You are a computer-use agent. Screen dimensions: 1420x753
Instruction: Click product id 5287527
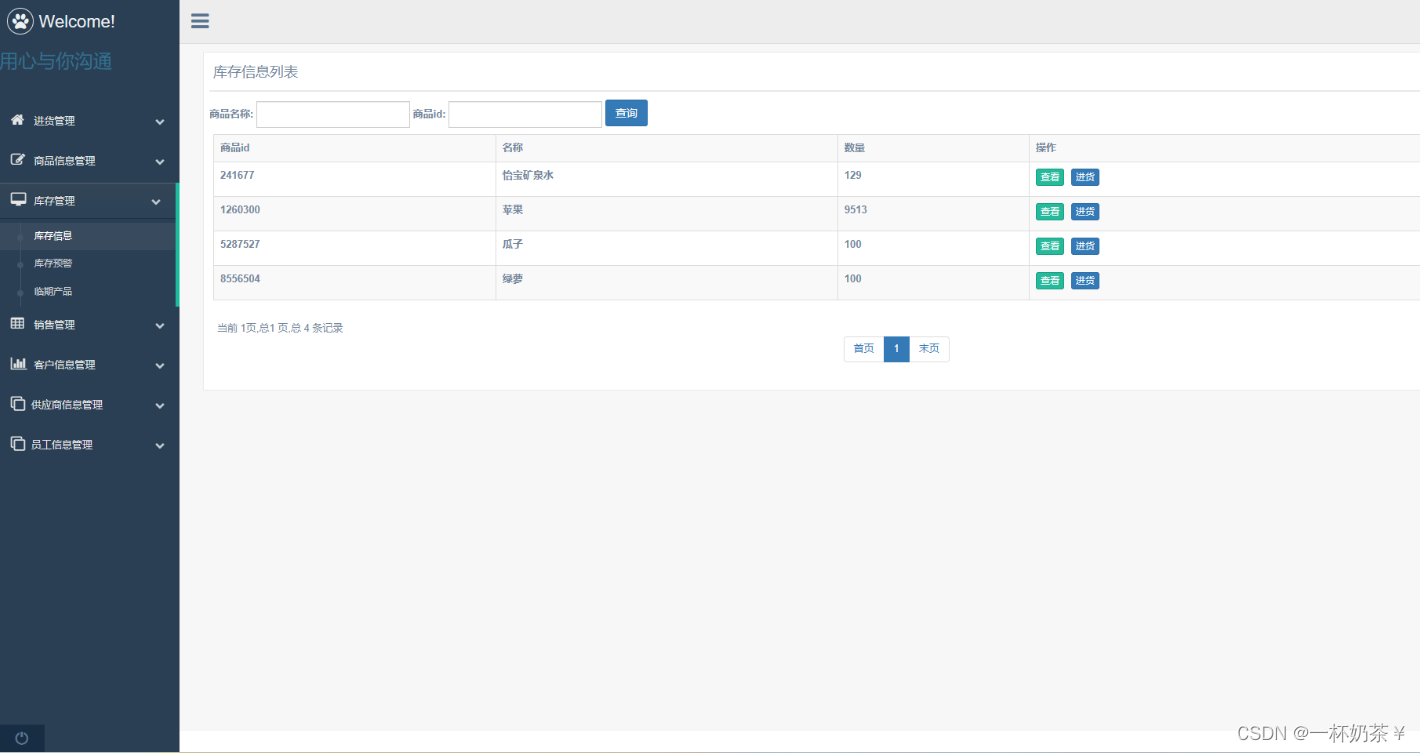[240, 244]
